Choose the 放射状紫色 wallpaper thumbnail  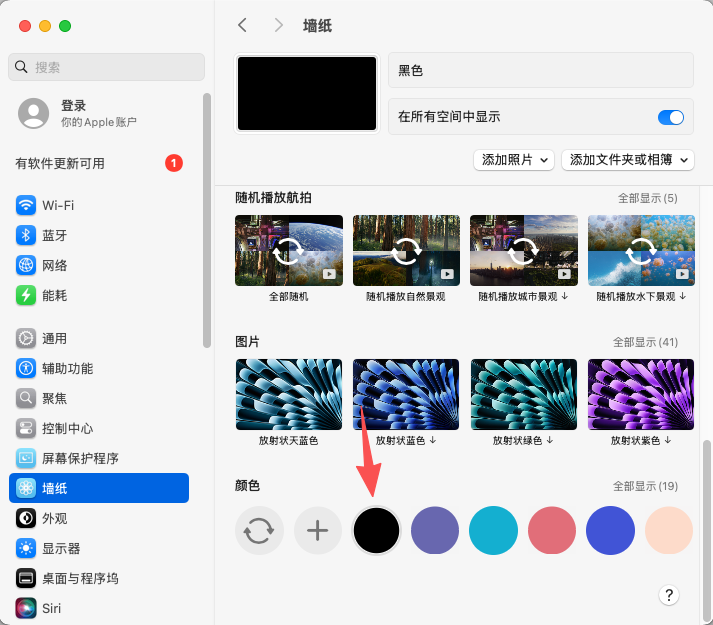coord(639,395)
